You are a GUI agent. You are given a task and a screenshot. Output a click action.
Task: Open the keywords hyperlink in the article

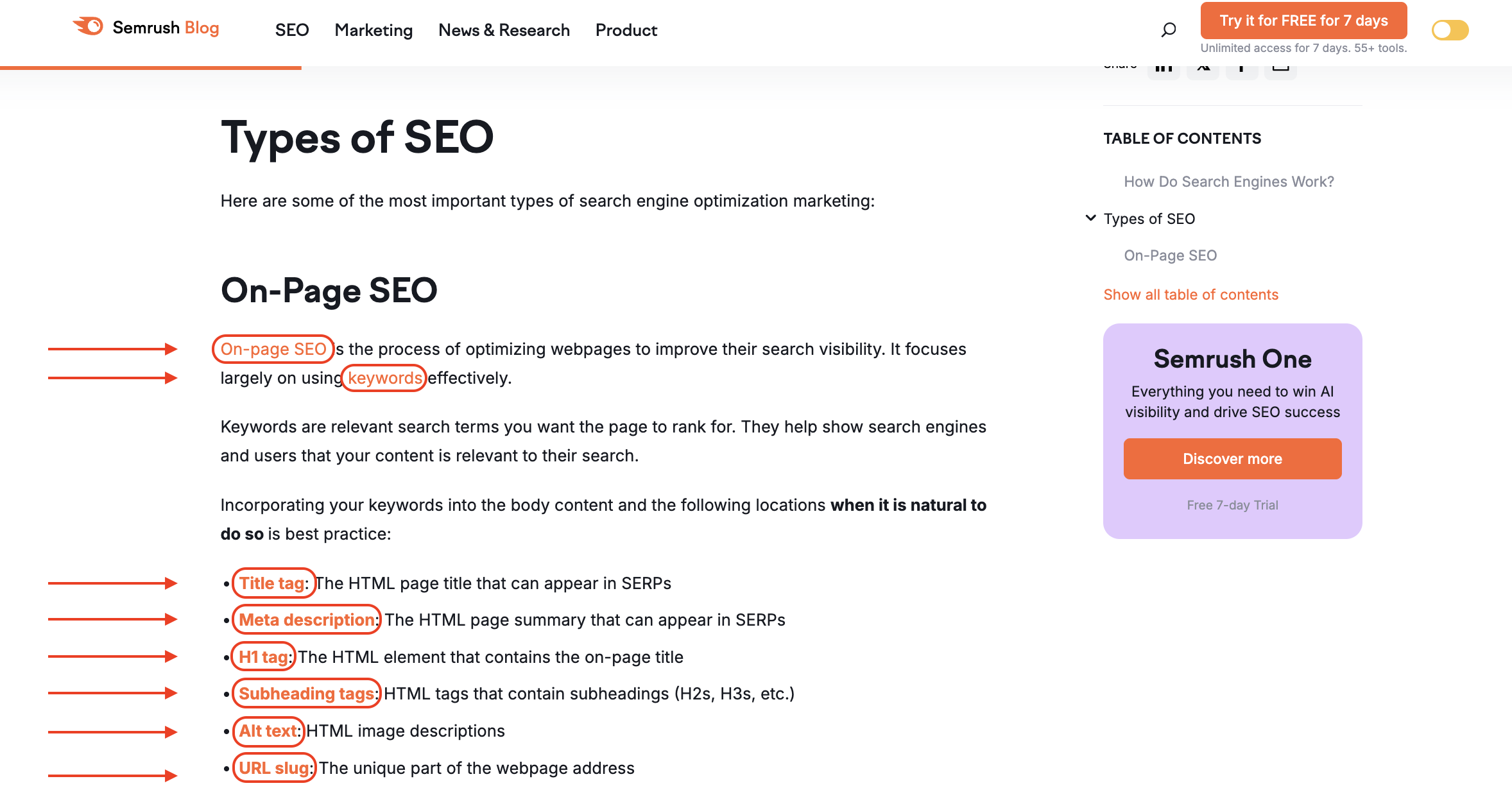coord(383,378)
